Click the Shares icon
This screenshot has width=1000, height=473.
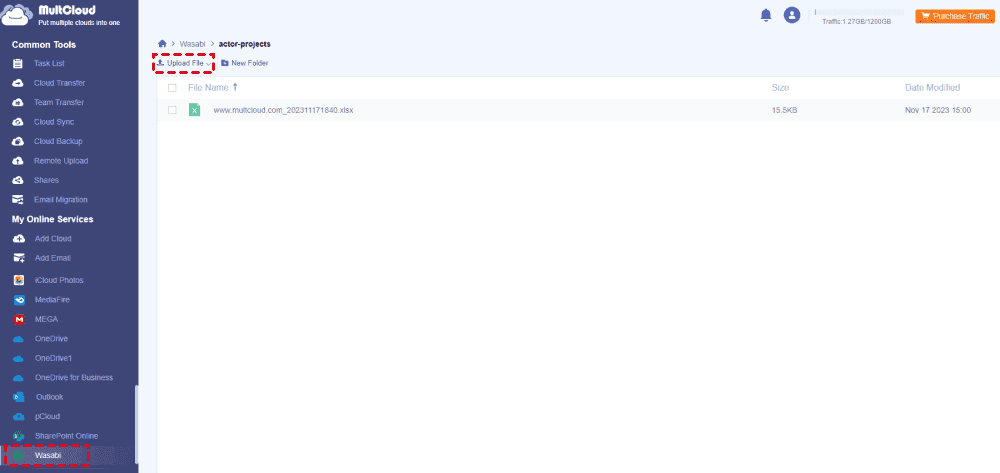click(18, 180)
